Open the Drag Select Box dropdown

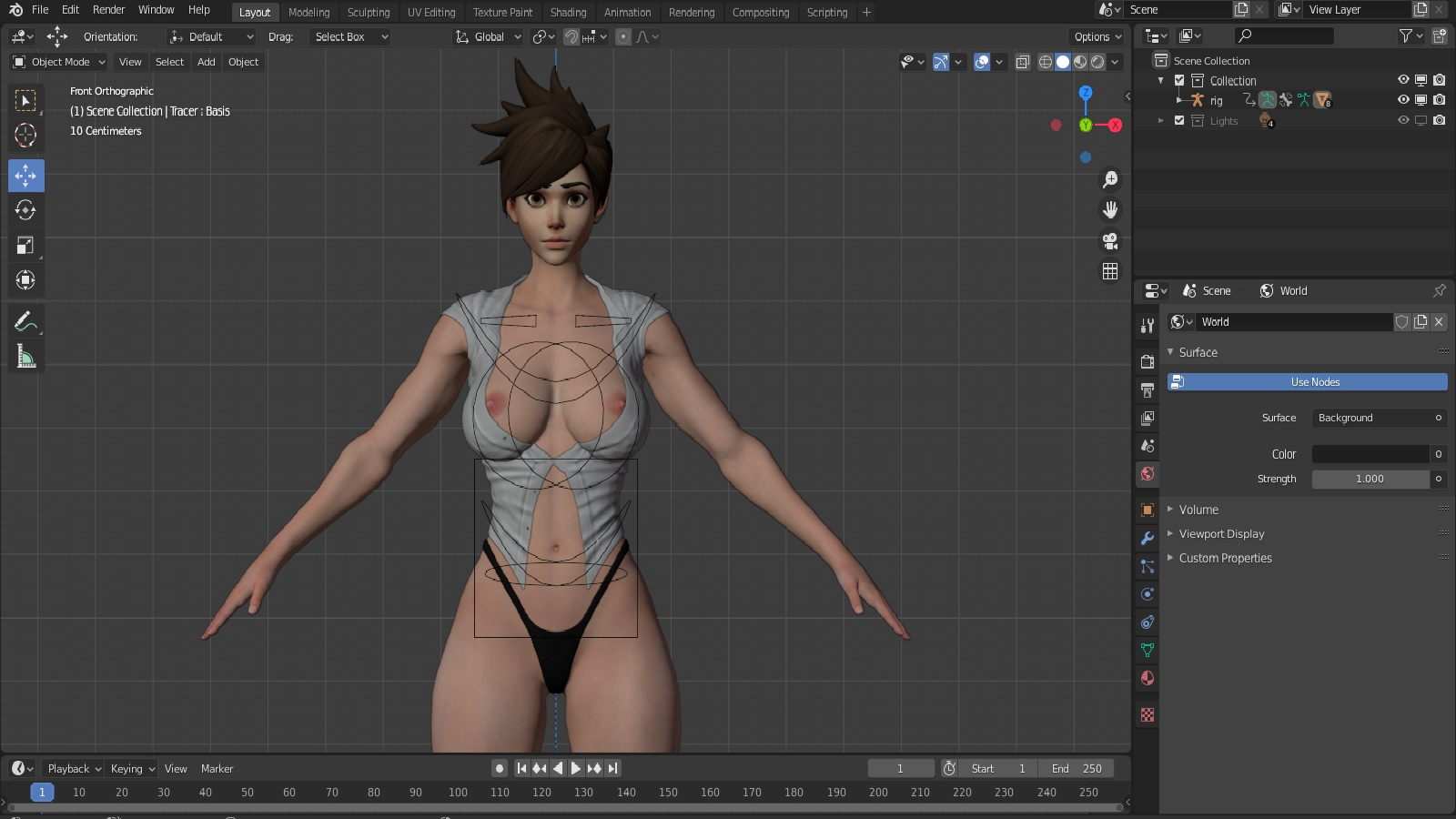[350, 37]
